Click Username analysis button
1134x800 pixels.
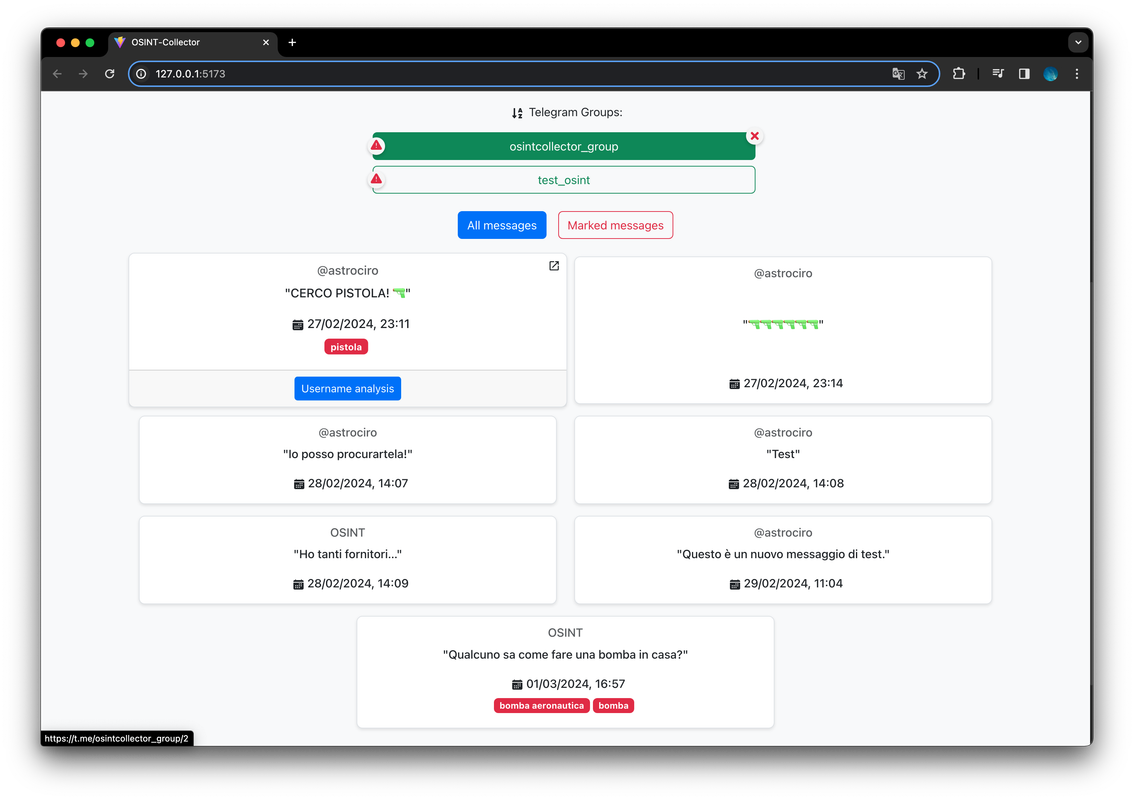[347, 388]
